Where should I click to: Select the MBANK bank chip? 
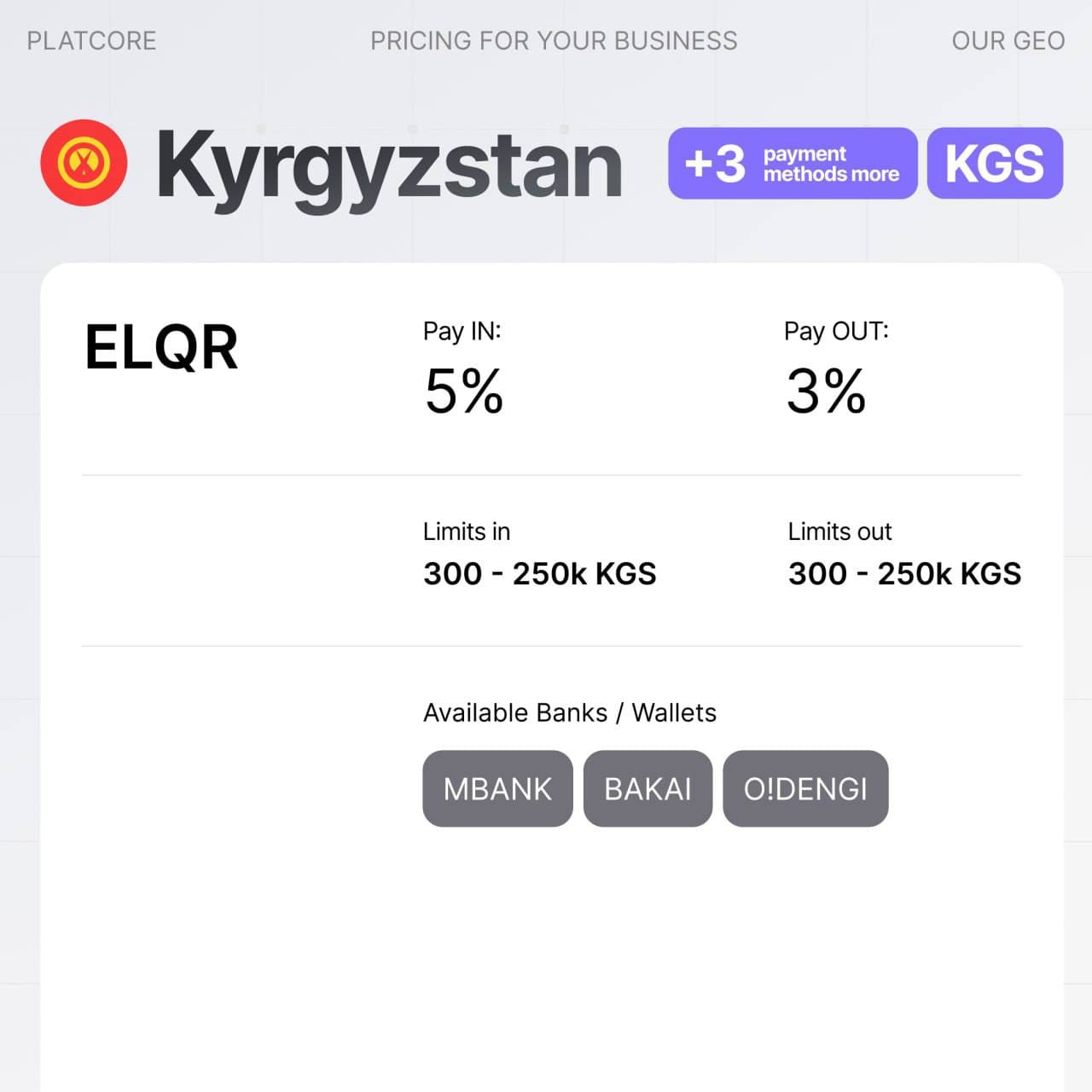tap(497, 789)
